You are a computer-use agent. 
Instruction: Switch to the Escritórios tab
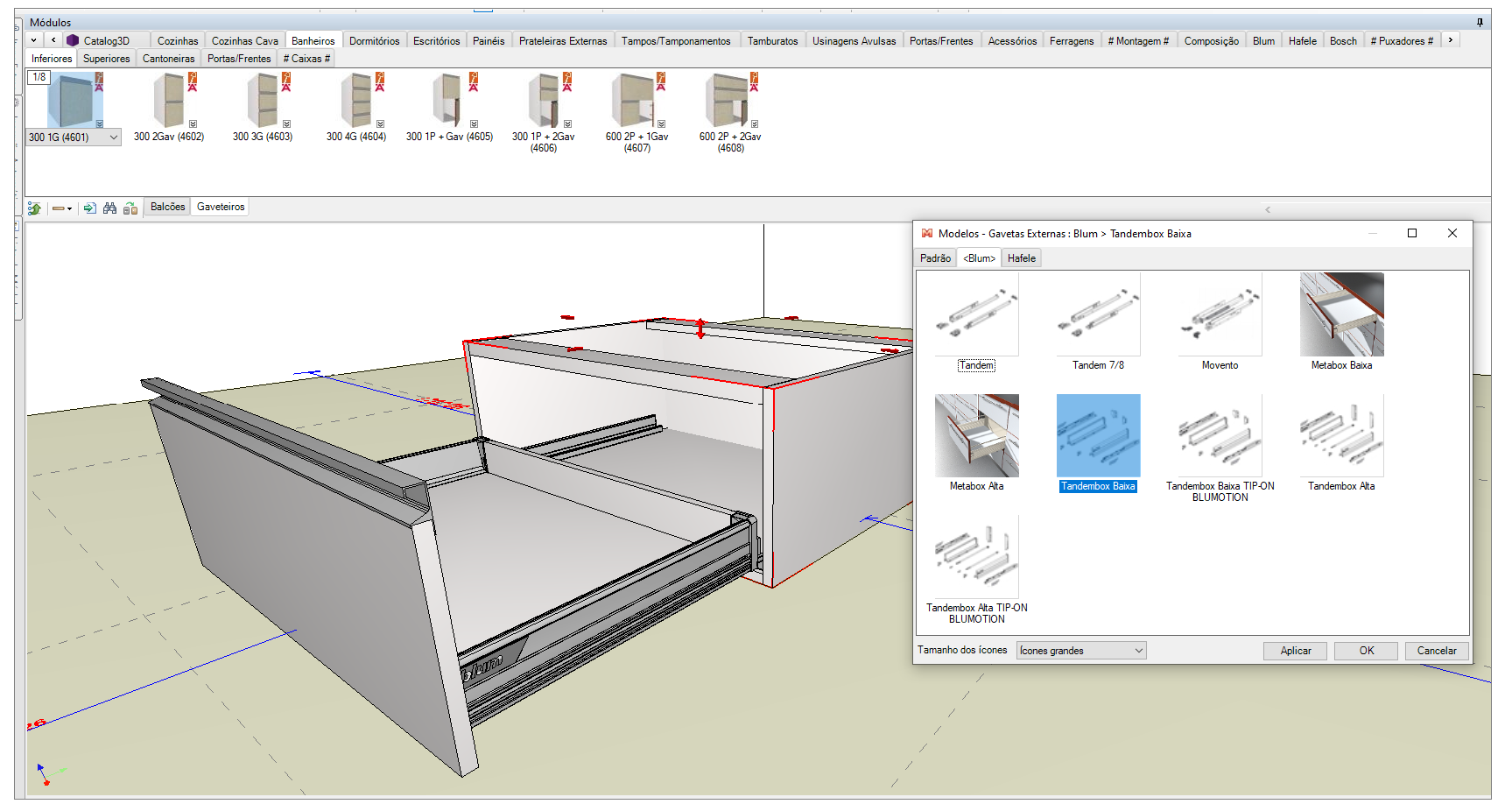tap(436, 41)
